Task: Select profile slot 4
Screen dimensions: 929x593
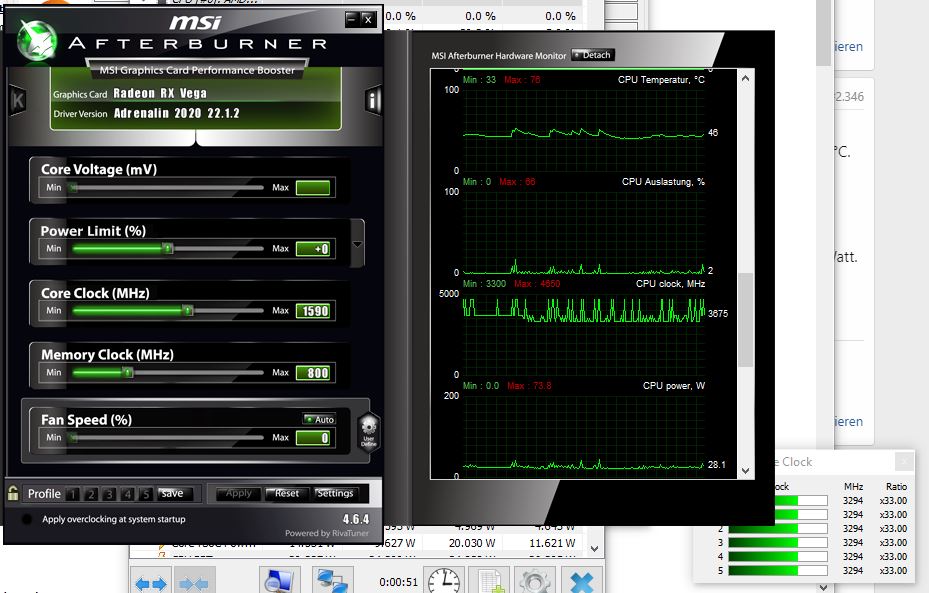Action: (x=127, y=493)
